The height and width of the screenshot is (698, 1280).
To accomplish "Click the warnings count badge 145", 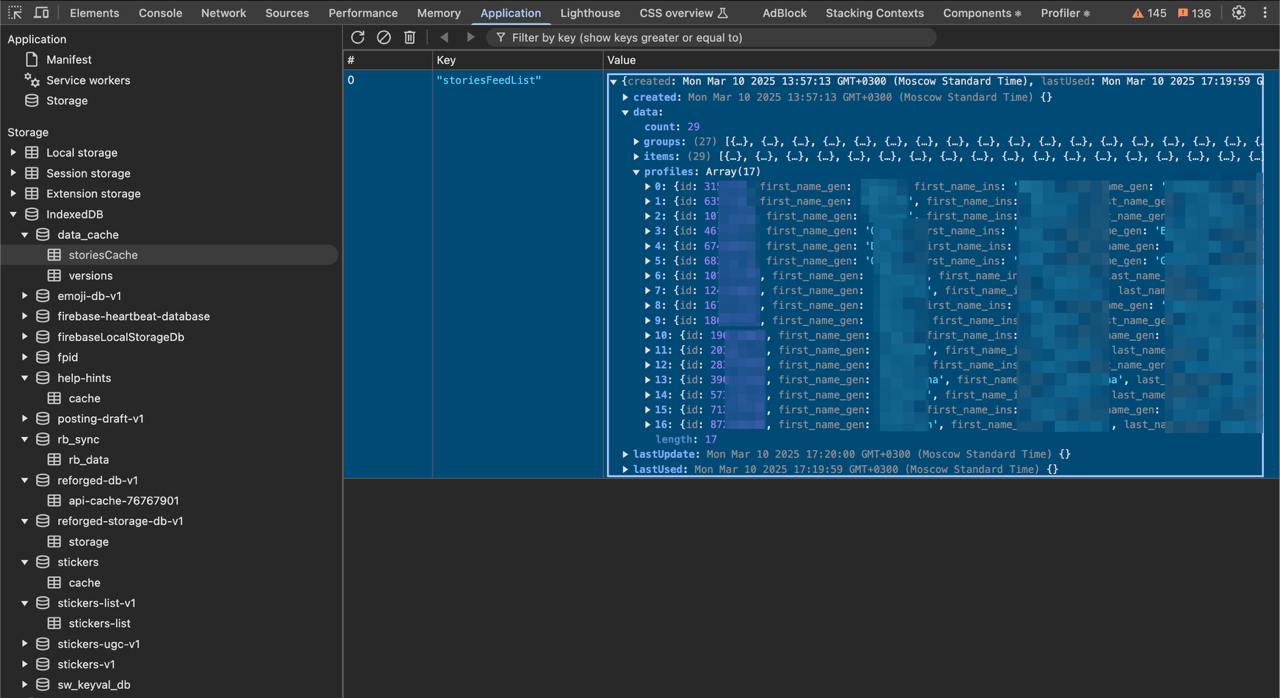I will click(x=1149, y=13).
